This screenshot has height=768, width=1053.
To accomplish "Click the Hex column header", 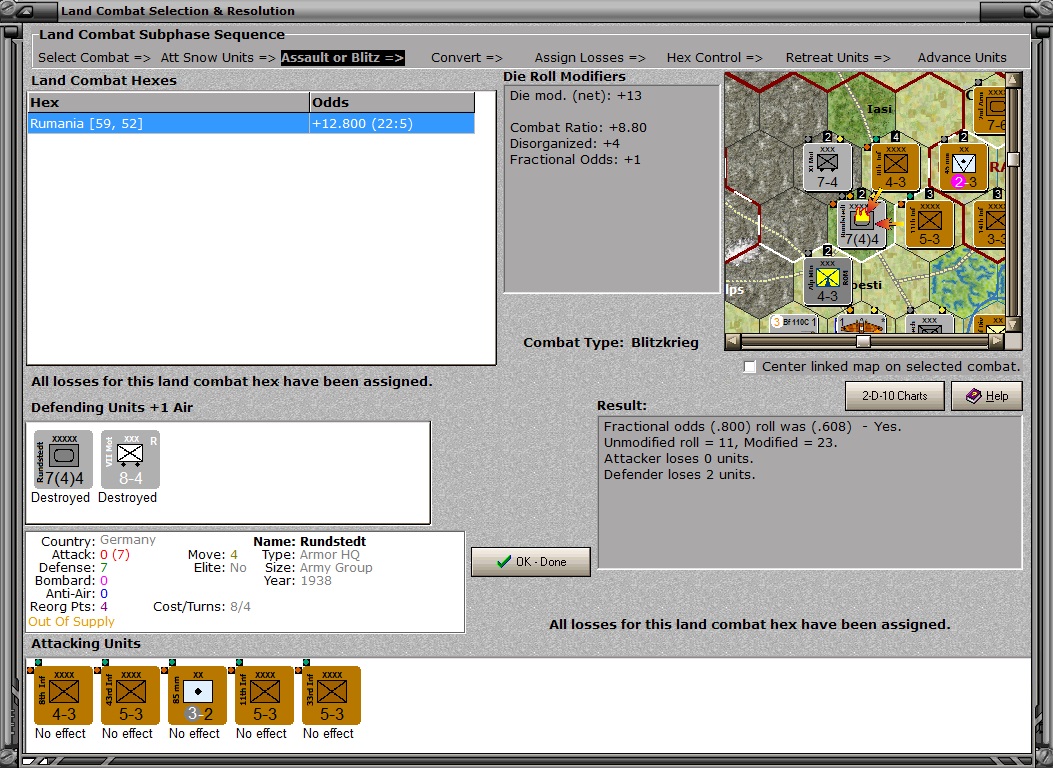I will click(168, 103).
